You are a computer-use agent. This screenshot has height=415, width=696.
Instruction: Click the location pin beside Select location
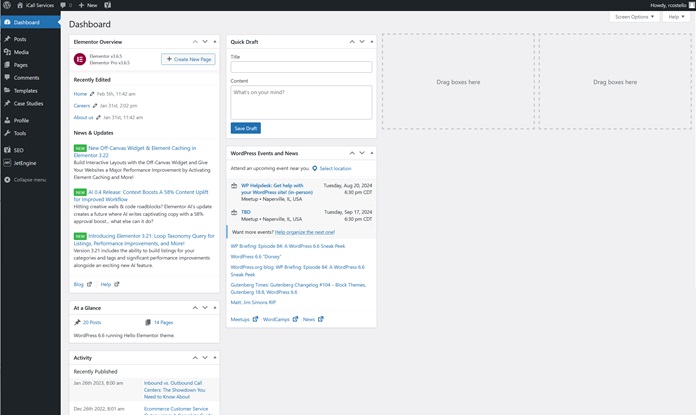[x=315, y=169]
